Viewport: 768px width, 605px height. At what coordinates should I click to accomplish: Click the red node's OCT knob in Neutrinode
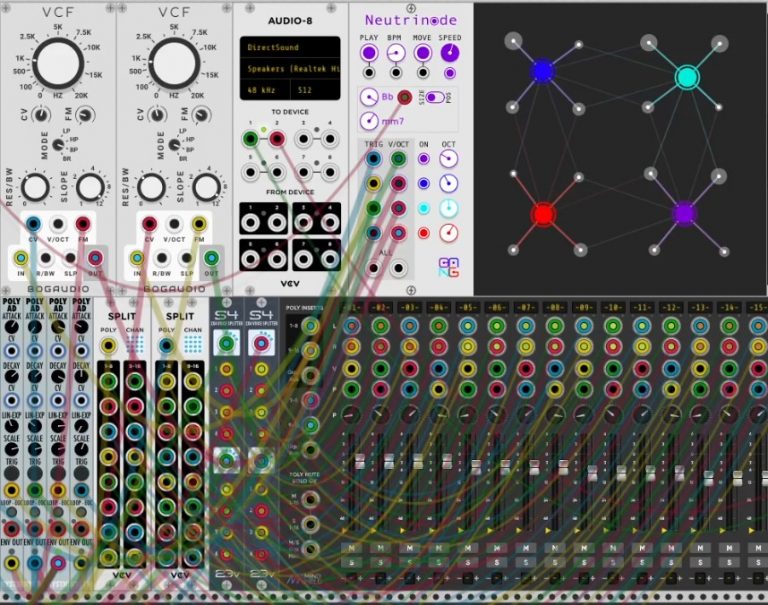[448, 233]
